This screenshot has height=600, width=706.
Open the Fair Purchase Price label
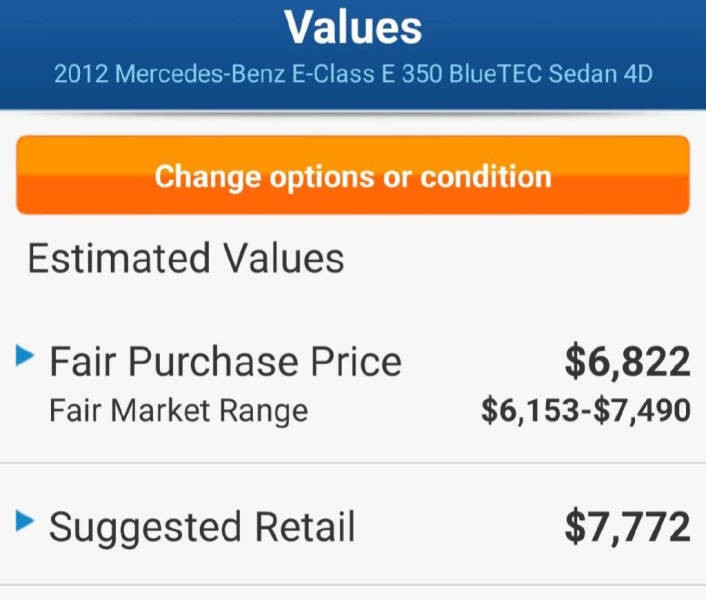(225, 361)
